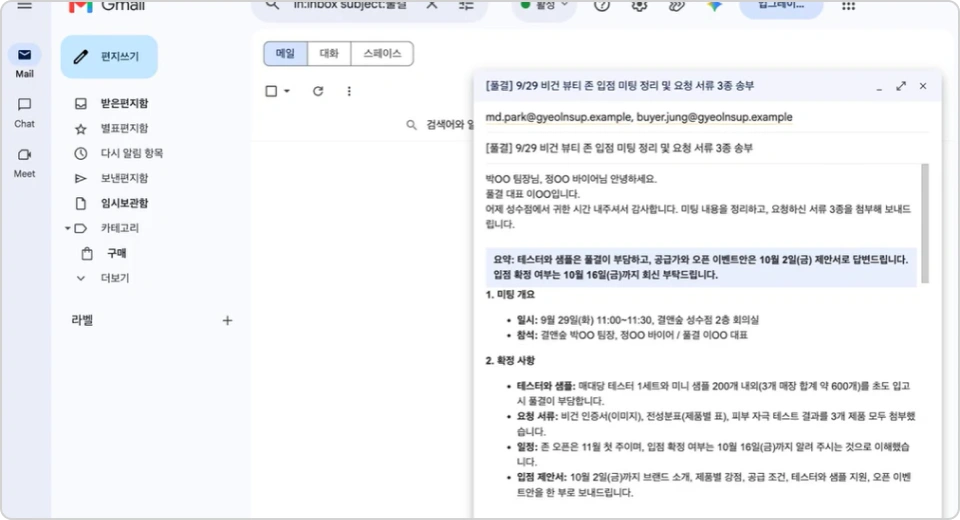This screenshot has height=520, width=960.
Task: Open the Google apps grid
Action: click(848, 6)
